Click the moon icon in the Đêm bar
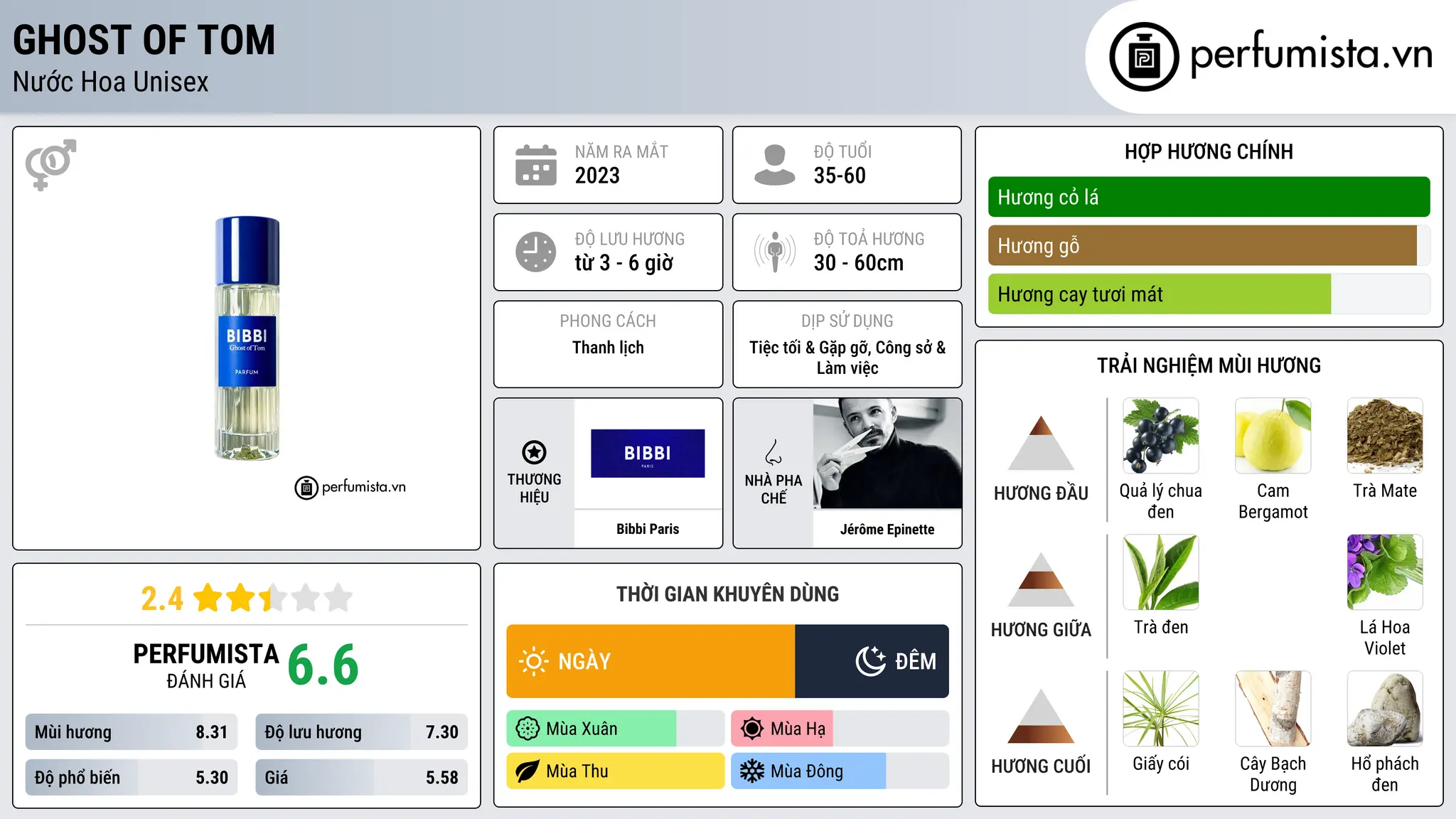Image resolution: width=1456 pixels, height=819 pixels. pos(870,661)
